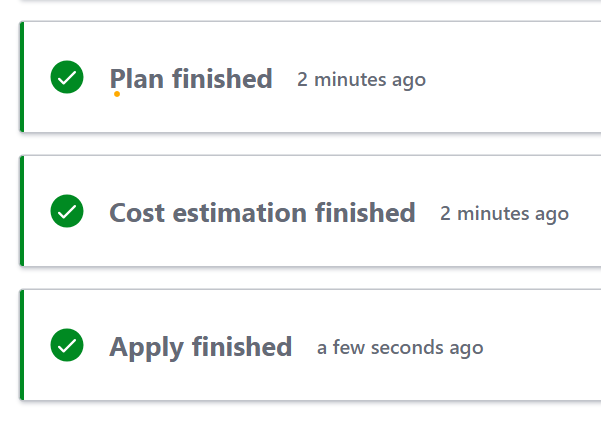The width and height of the screenshot is (601, 426).
Task: Click the Cost estimation 2 minutes ago timestamp
Action: pos(504,214)
